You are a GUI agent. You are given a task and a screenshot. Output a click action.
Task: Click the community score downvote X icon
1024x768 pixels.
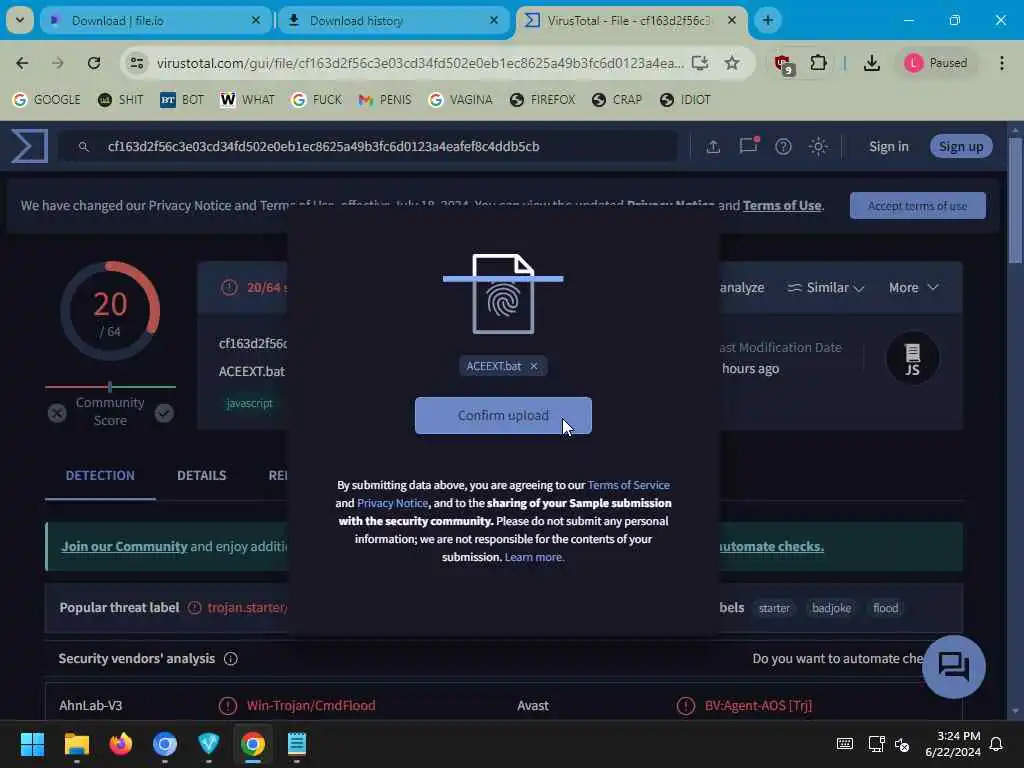click(x=57, y=413)
